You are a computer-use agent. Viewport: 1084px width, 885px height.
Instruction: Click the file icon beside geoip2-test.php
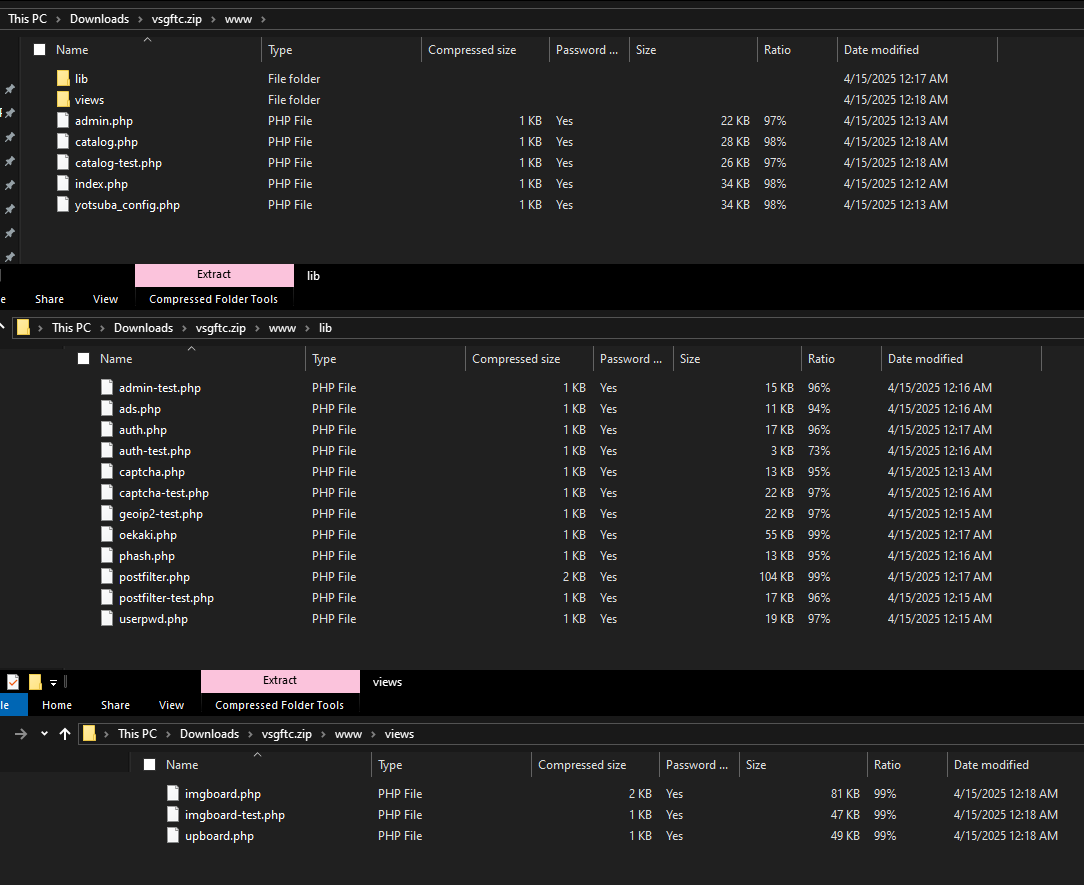point(106,514)
